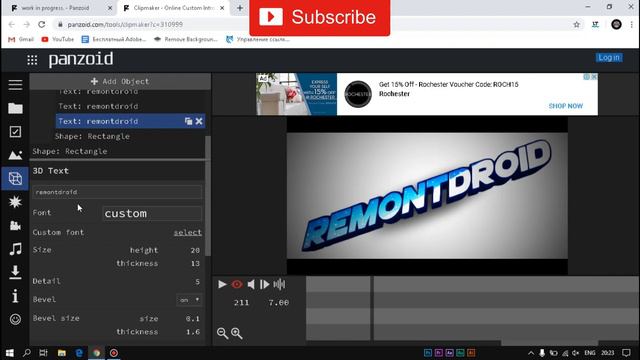Viewport: 640px width, 360px height.
Task: Zoom out the timeline
Action: pyautogui.click(x=222, y=333)
